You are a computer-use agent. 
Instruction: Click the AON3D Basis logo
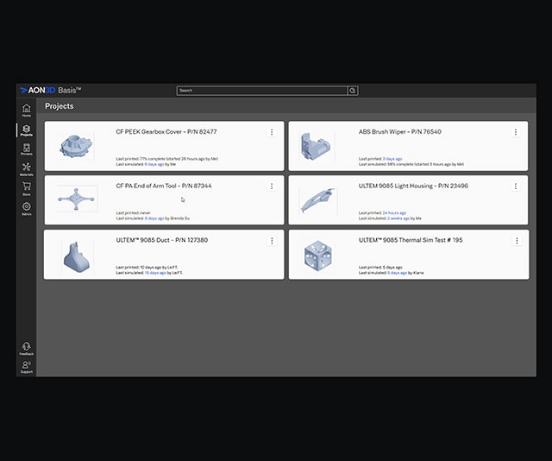51,90
